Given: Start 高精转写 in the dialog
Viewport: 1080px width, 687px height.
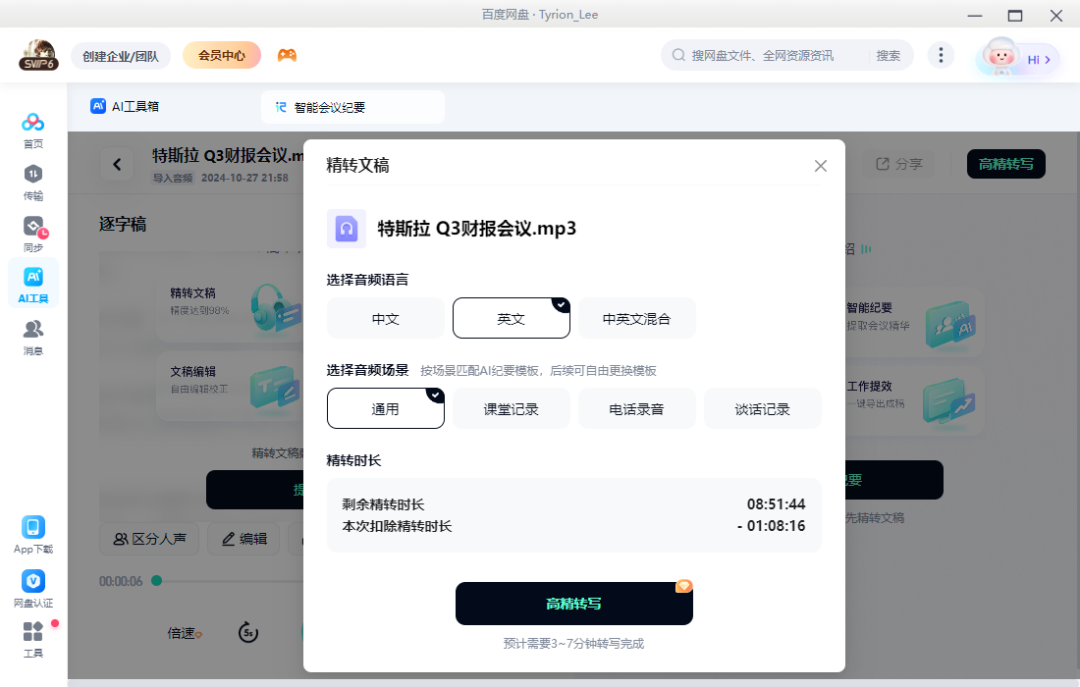Looking at the screenshot, I should (574, 604).
